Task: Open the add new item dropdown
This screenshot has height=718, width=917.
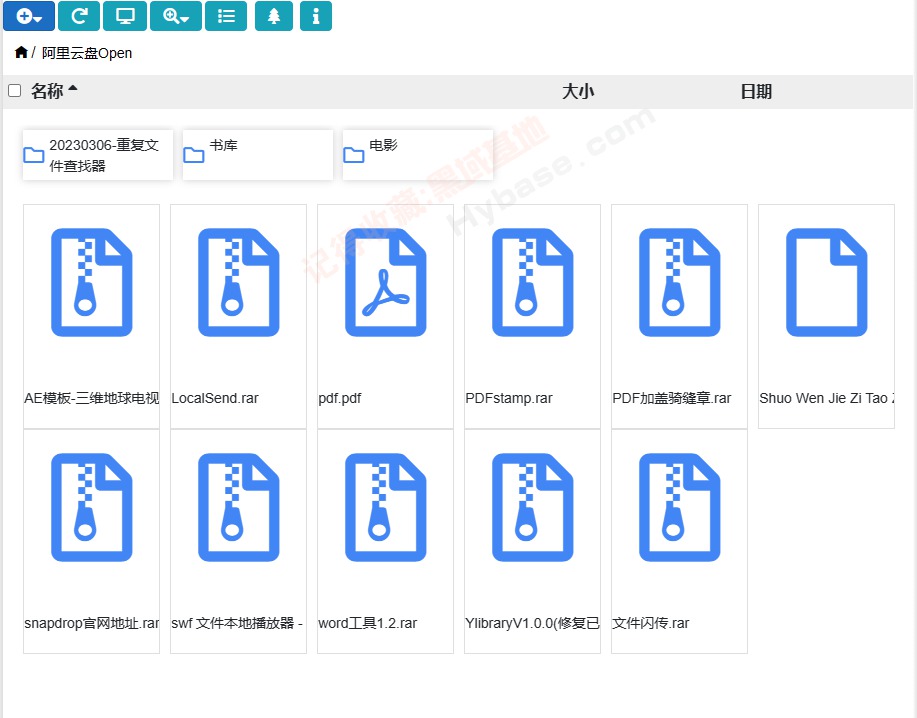Action: 29,16
